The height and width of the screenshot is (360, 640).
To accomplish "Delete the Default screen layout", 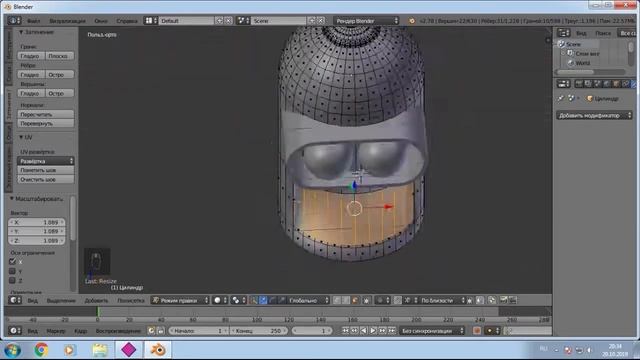I will (x=228, y=20).
